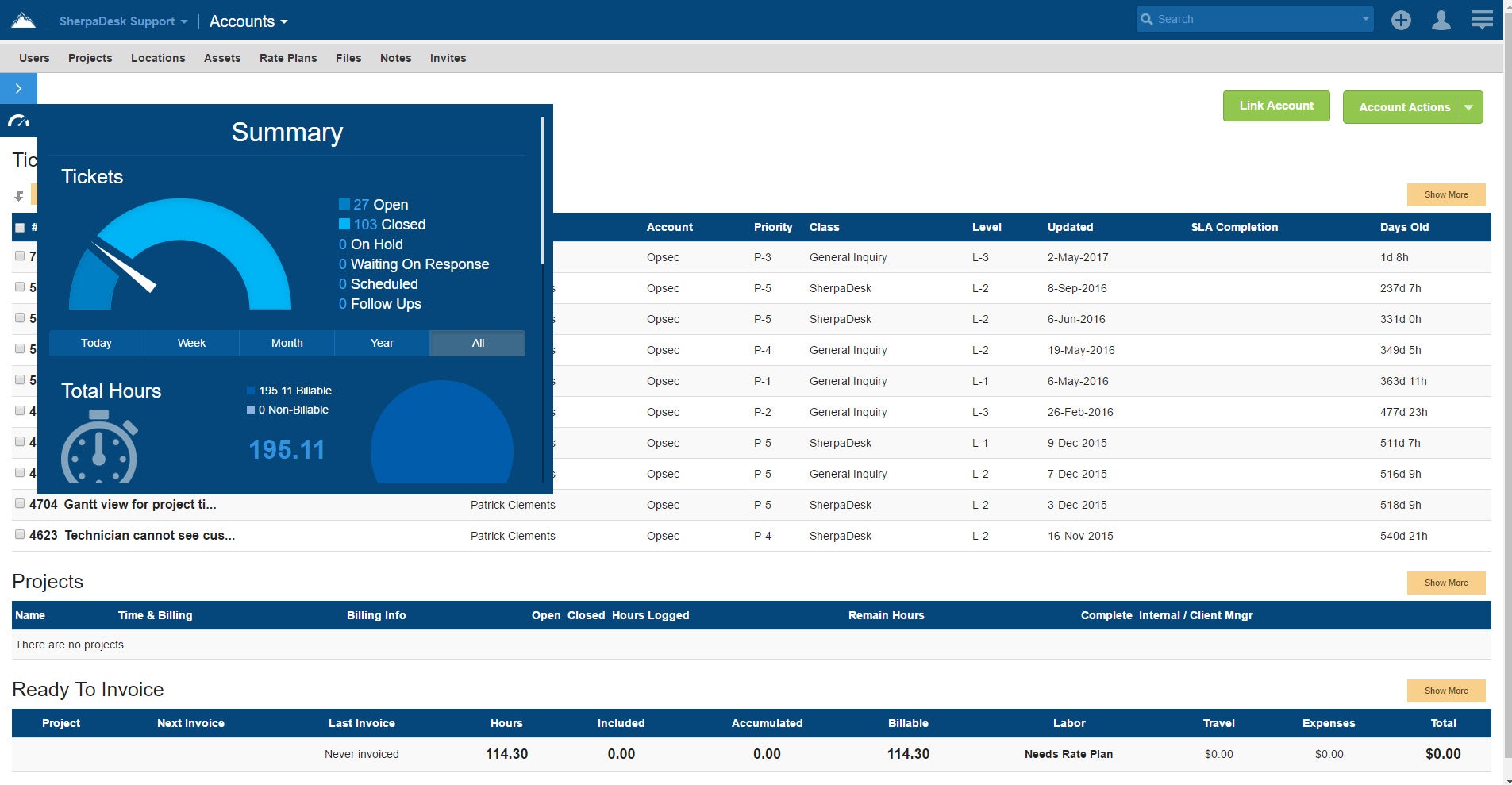
Task: Click Show More for Ready To Invoice
Action: [1446, 691]
